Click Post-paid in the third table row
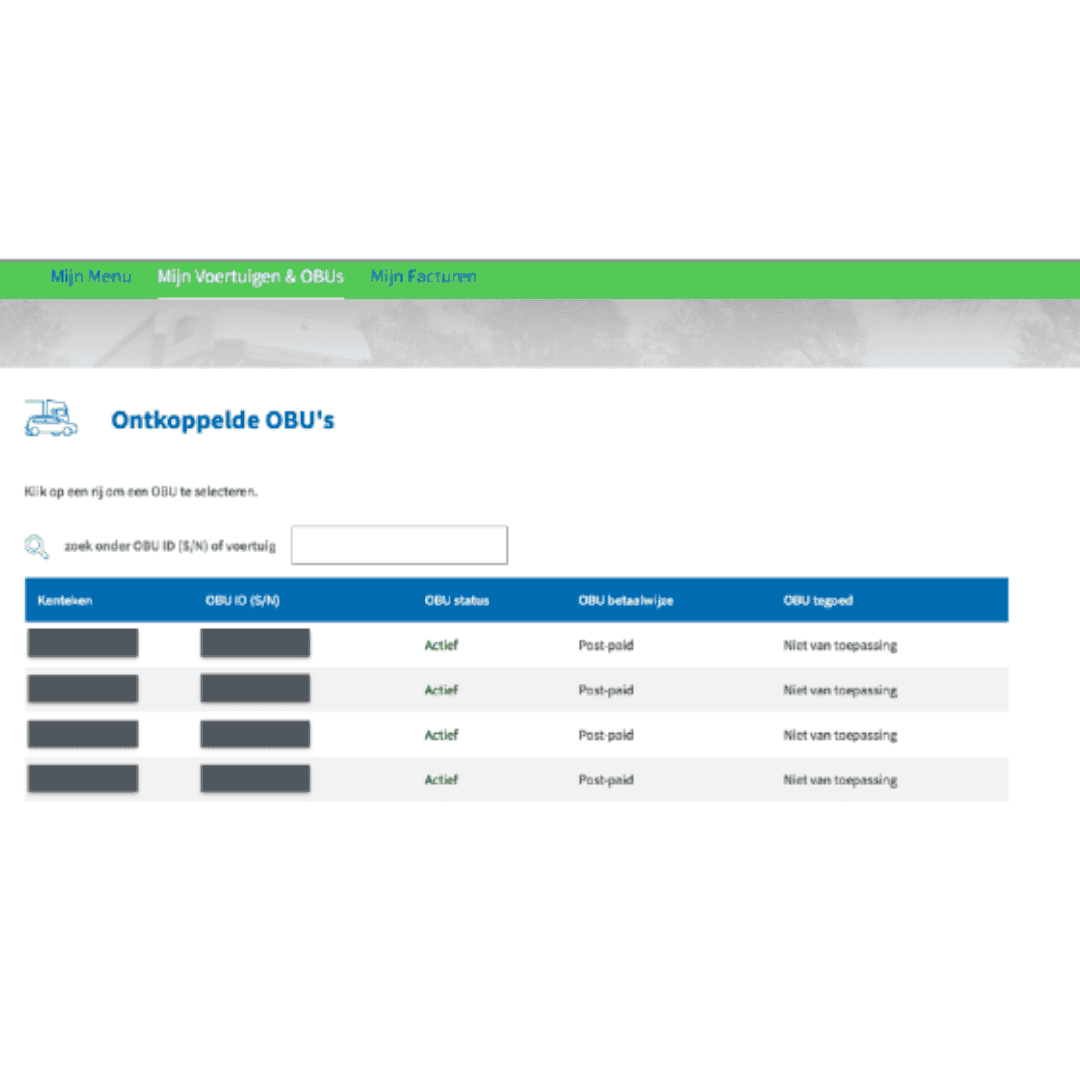The height and width of the screenshot is (1080, 1080). click(x=606, y=735)
